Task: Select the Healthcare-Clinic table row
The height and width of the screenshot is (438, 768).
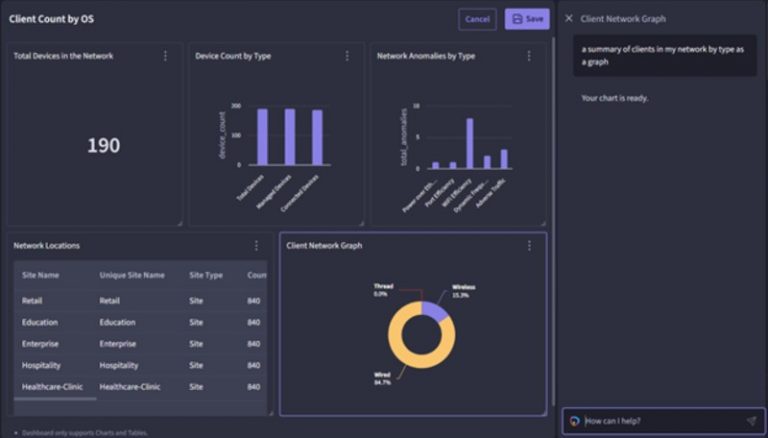Action: [130, 386]
